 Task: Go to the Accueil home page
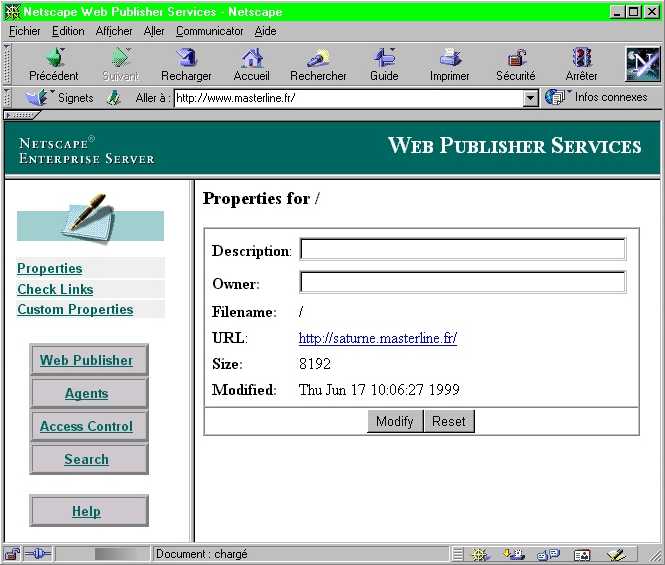(251, 64)
